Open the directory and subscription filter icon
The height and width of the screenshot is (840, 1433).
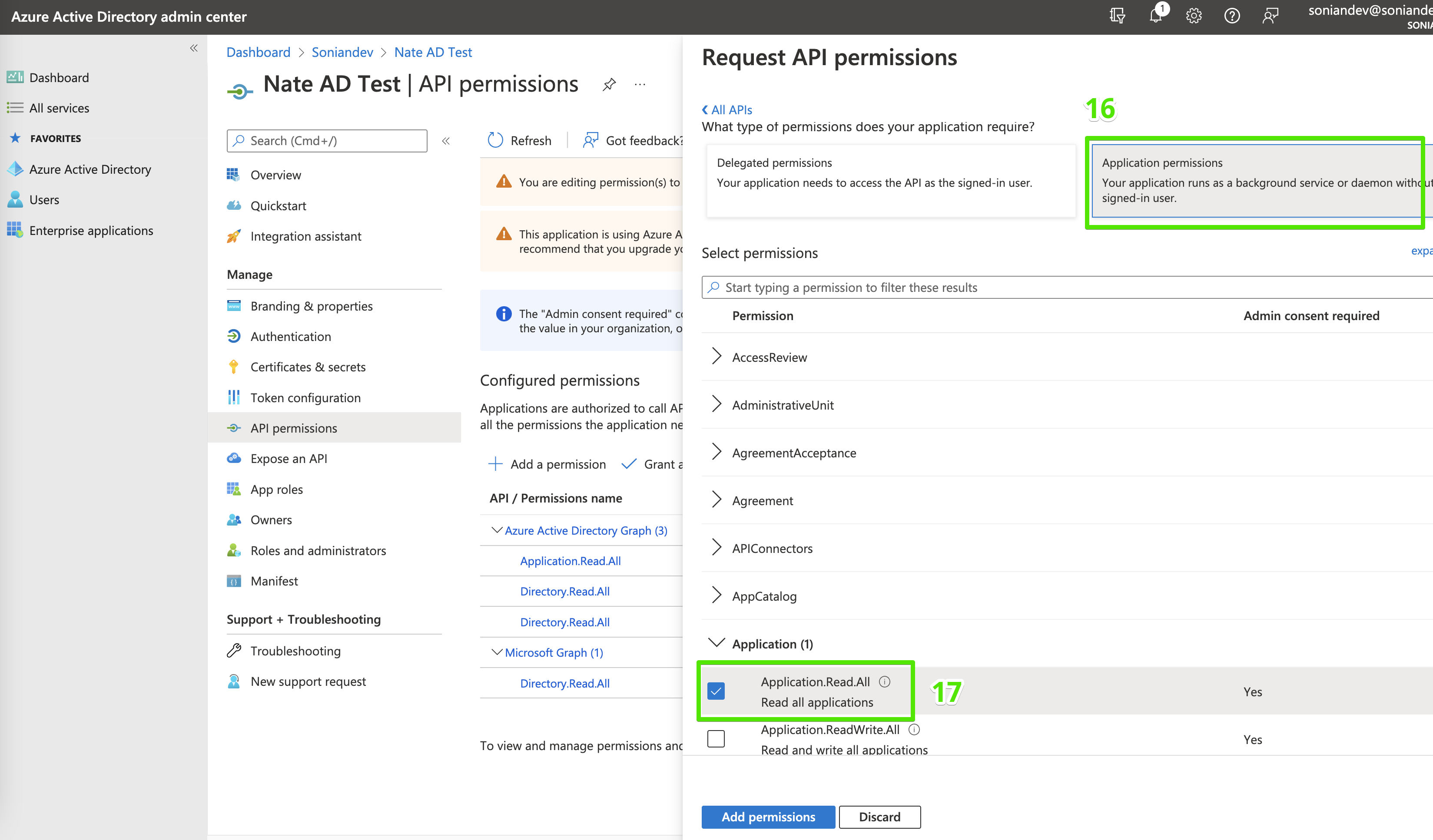1117,16
